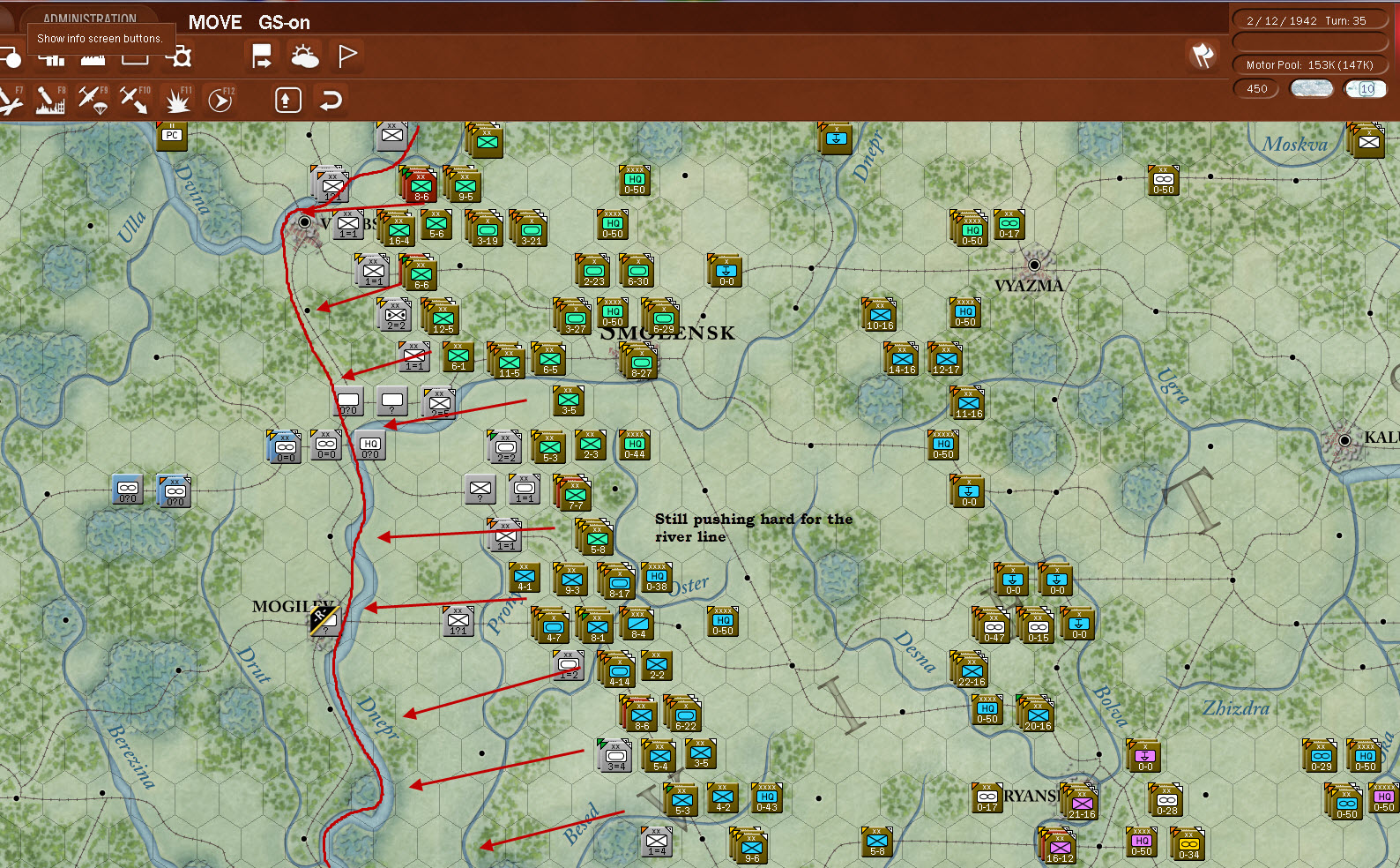The height and width of the screenshot is (868, 1400).
Task: Select the 22-16 unit counter
Action: click(972, 670)
